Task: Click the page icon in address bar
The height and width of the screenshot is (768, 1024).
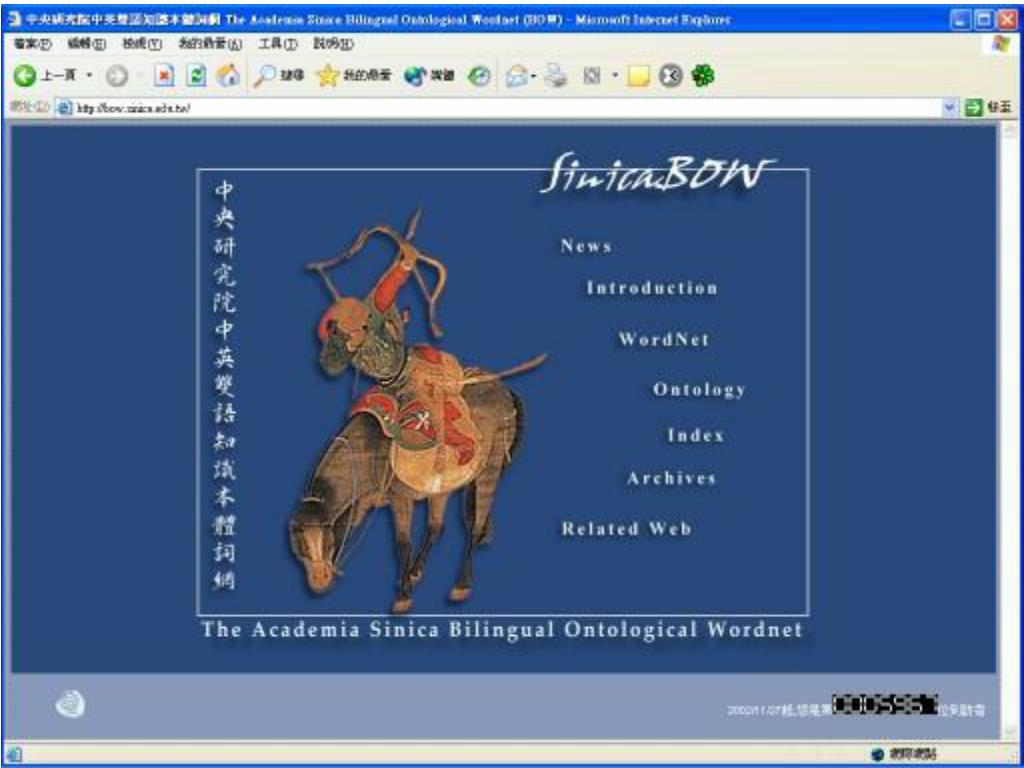Action: coord(64,108)
